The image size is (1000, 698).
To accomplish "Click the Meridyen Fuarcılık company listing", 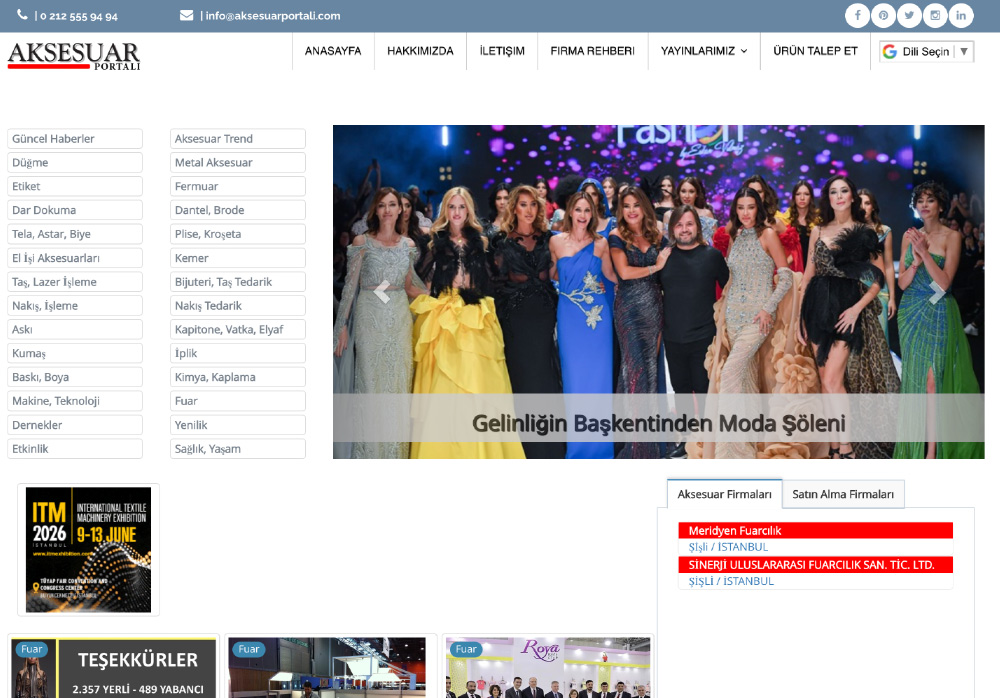I will point(735,531).
